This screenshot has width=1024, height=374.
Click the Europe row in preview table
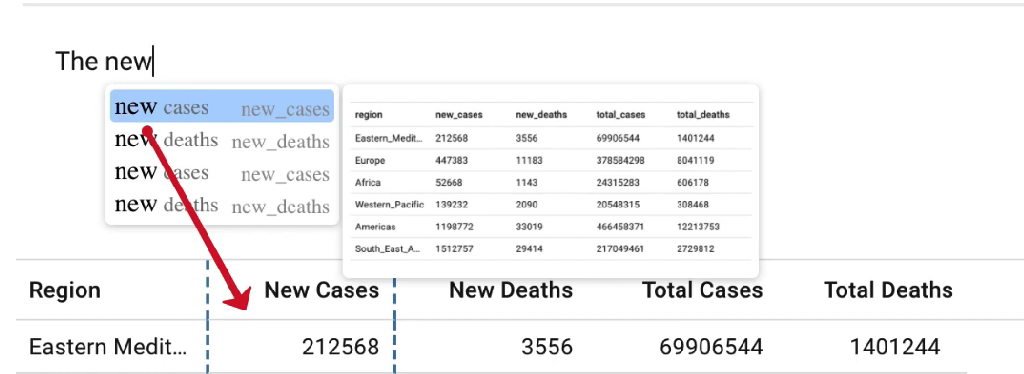pos(551,161)
